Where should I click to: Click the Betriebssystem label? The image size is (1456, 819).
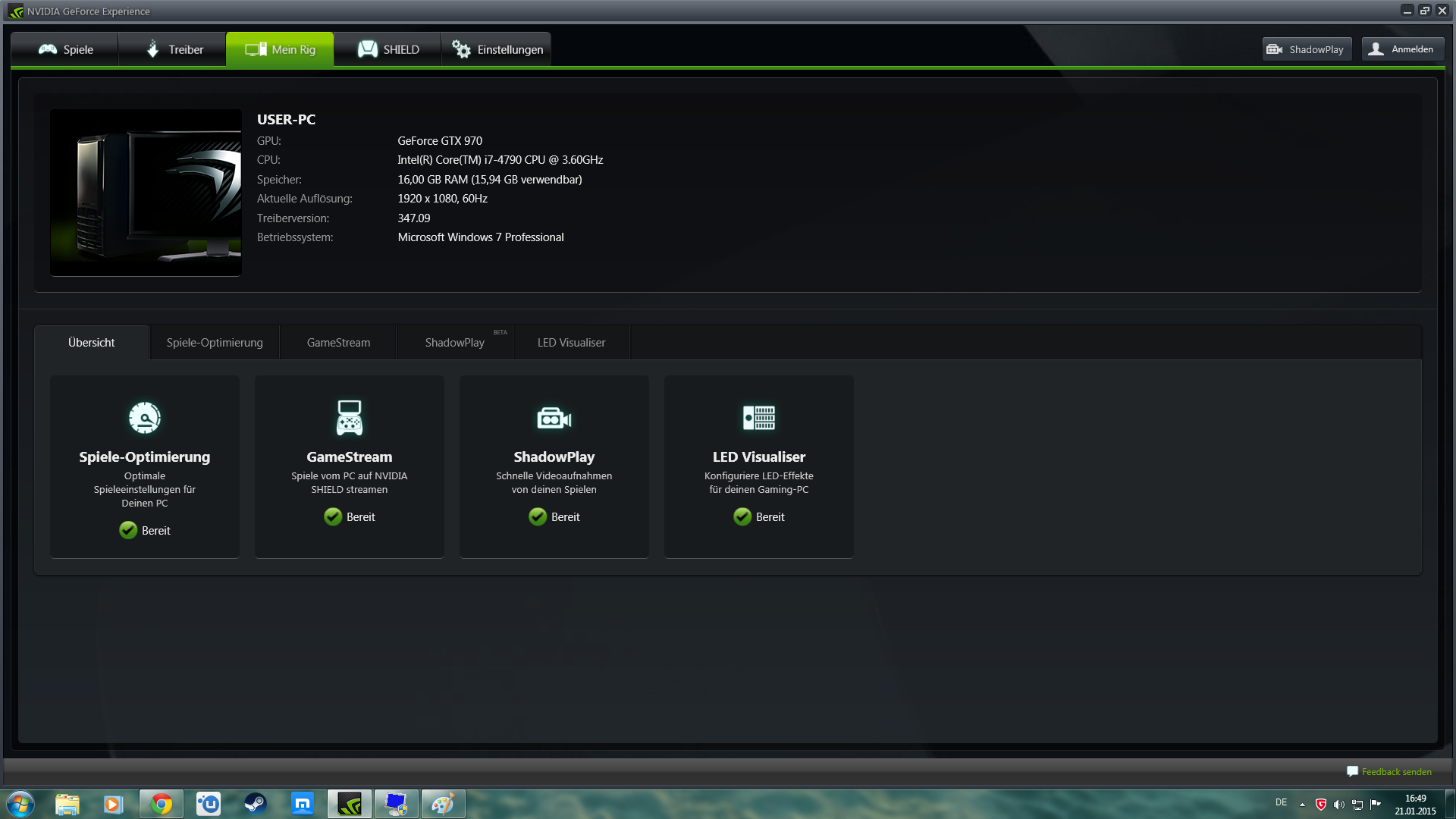295,237
